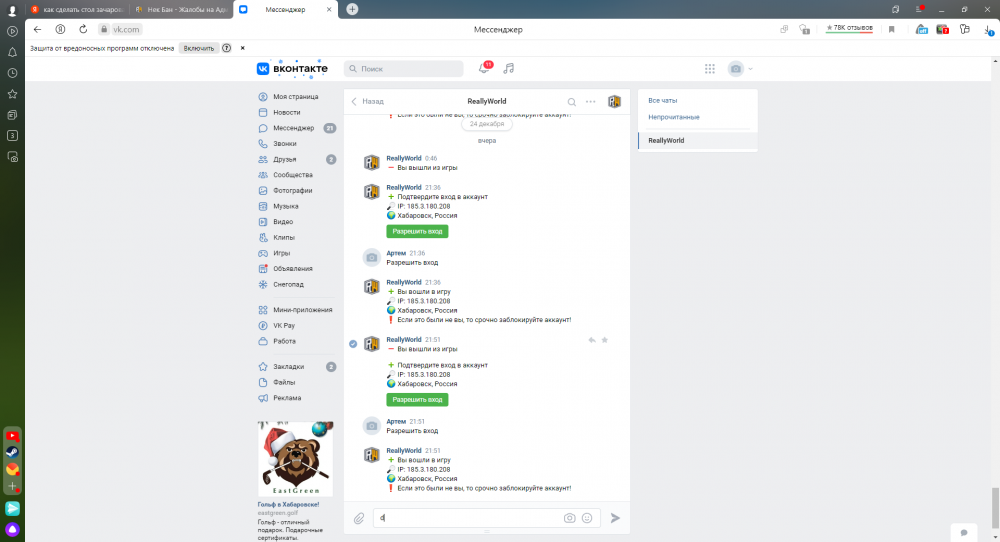Open browser sidebar history clock

[x=12, y=73]
